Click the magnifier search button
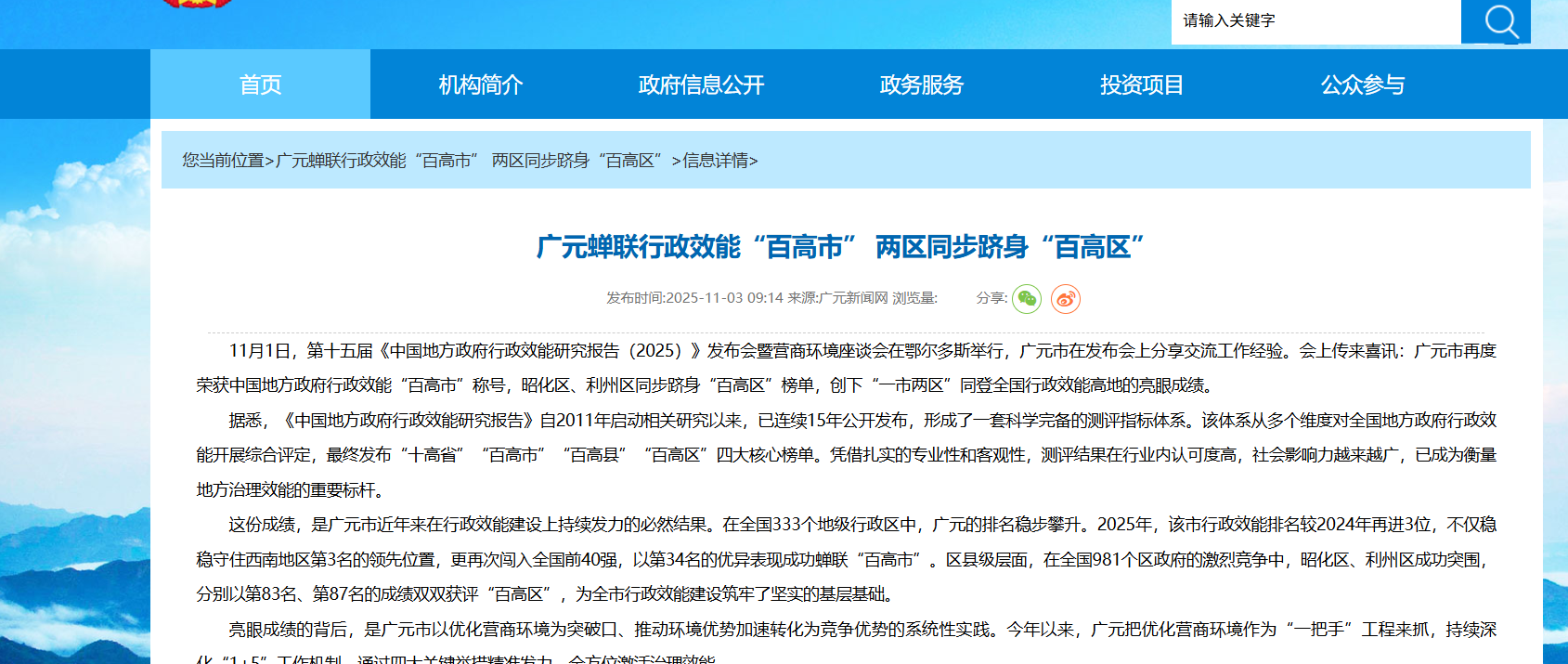This screenshot has width=1568, height=664. coord(1496,21)
